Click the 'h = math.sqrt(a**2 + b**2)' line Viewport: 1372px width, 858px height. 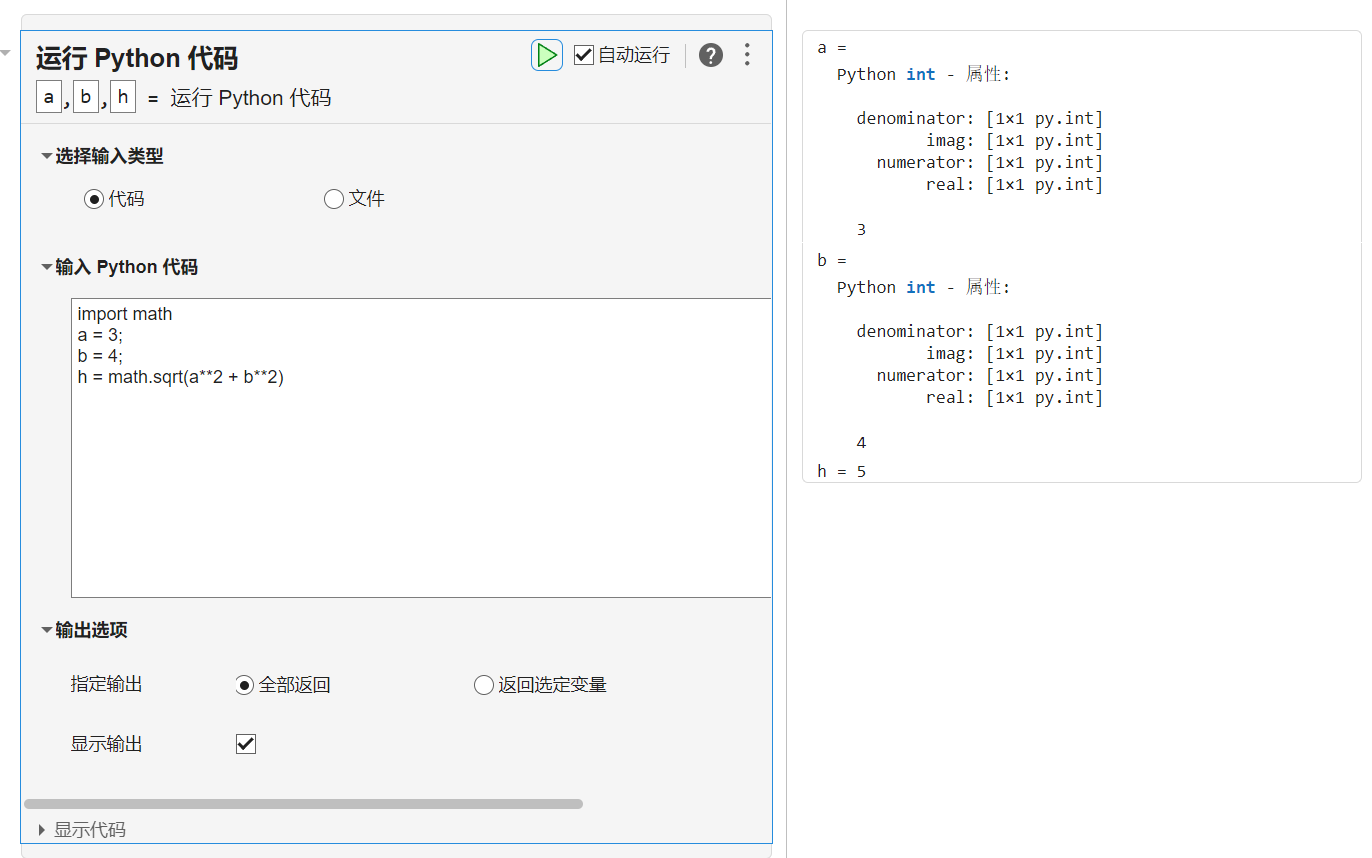(x=181, y=377)
